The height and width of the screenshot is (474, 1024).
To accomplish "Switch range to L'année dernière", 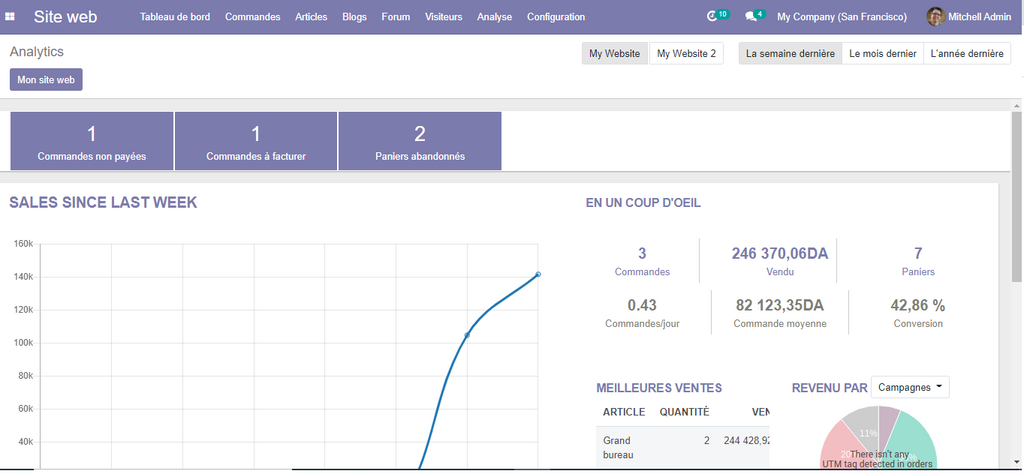I will tap(966, 54).
